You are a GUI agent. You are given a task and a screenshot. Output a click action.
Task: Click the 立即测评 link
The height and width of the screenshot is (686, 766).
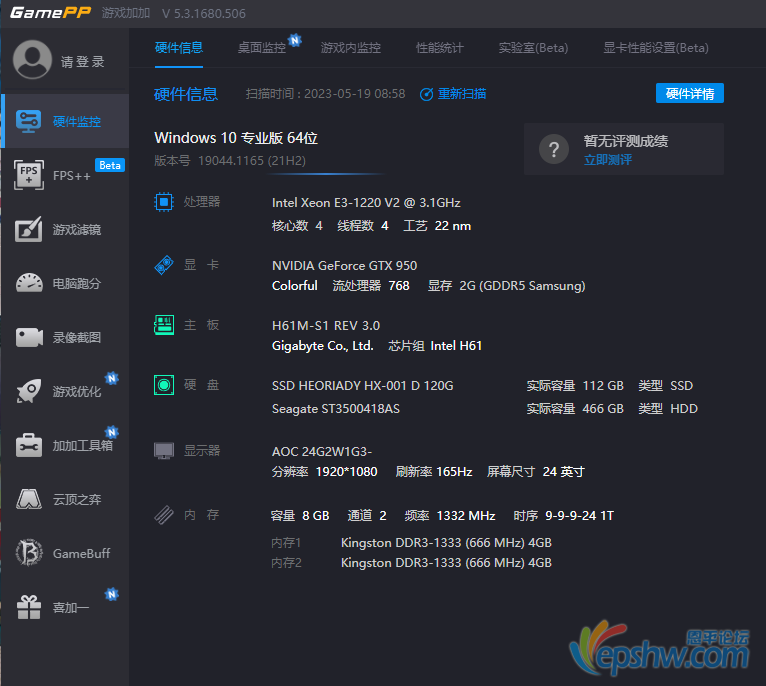tap(608, 160)
